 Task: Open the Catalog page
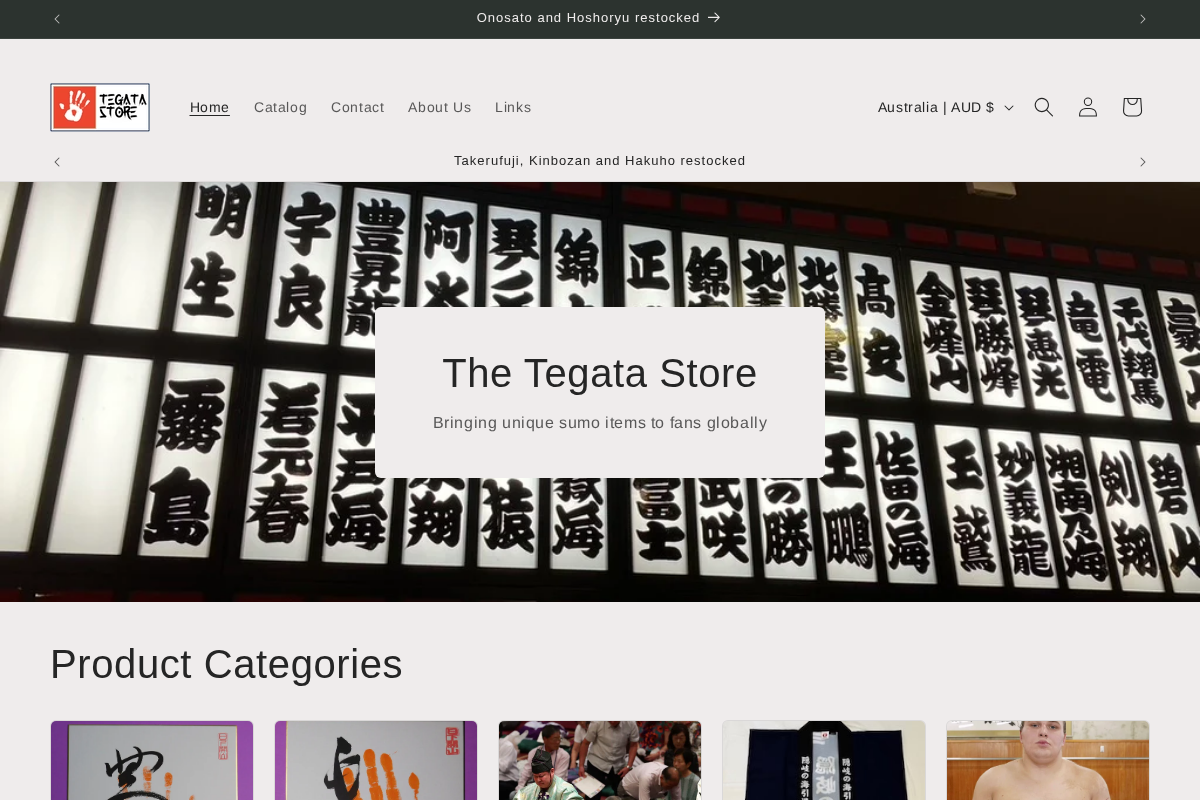(280, 107)
